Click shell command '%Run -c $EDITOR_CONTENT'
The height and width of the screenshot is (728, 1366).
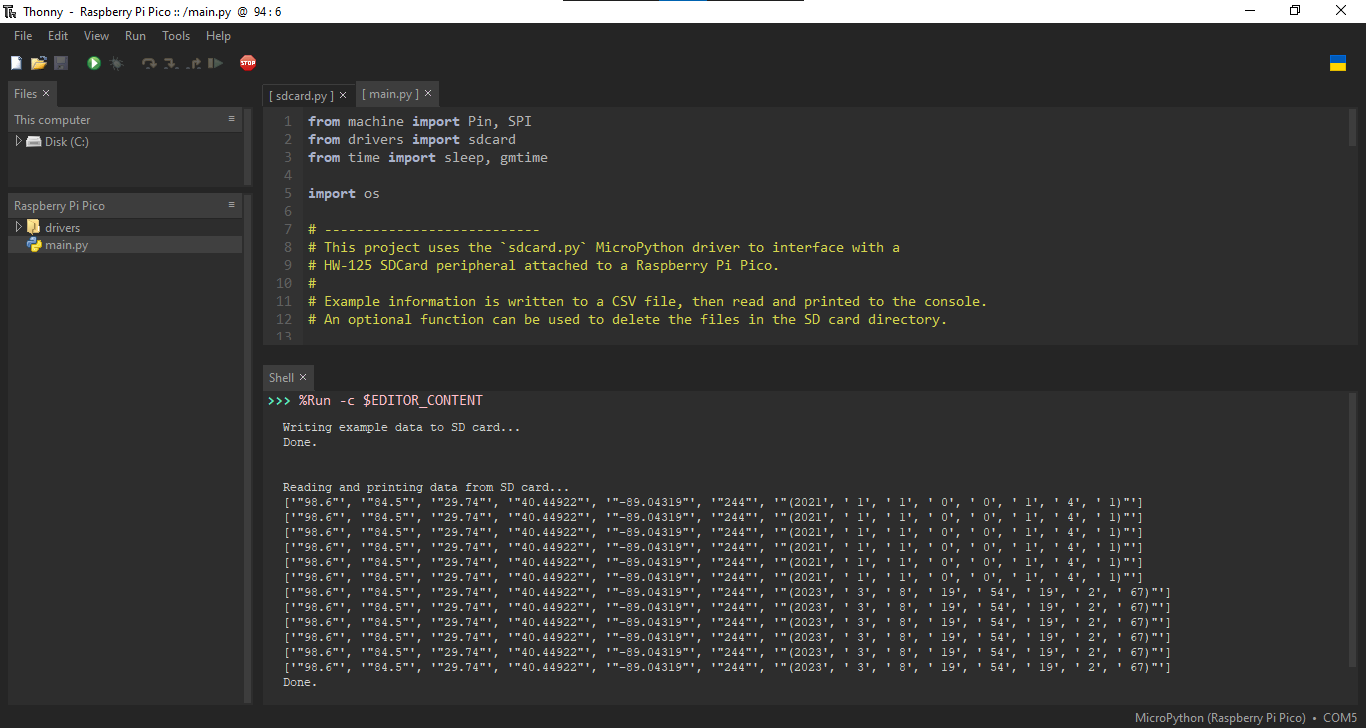pyautogui.click(x=391, y=400)
